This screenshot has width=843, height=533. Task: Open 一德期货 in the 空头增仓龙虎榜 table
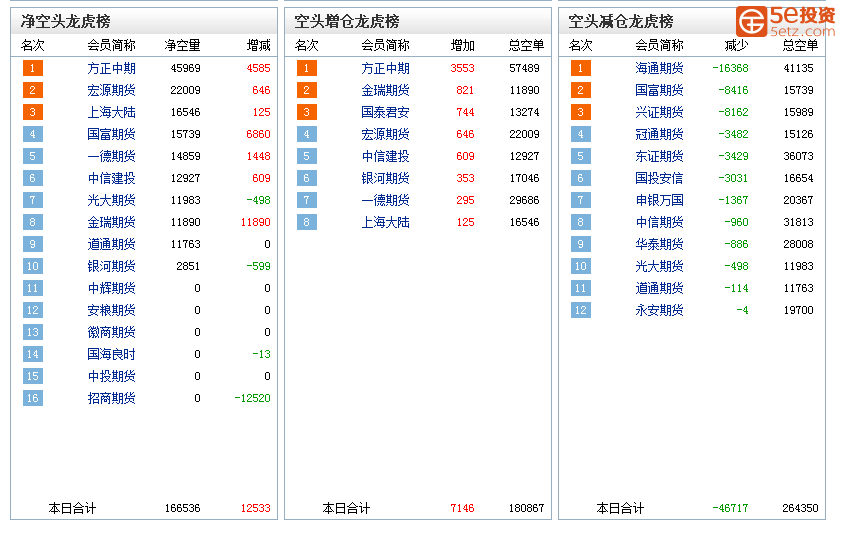(385, 201)
